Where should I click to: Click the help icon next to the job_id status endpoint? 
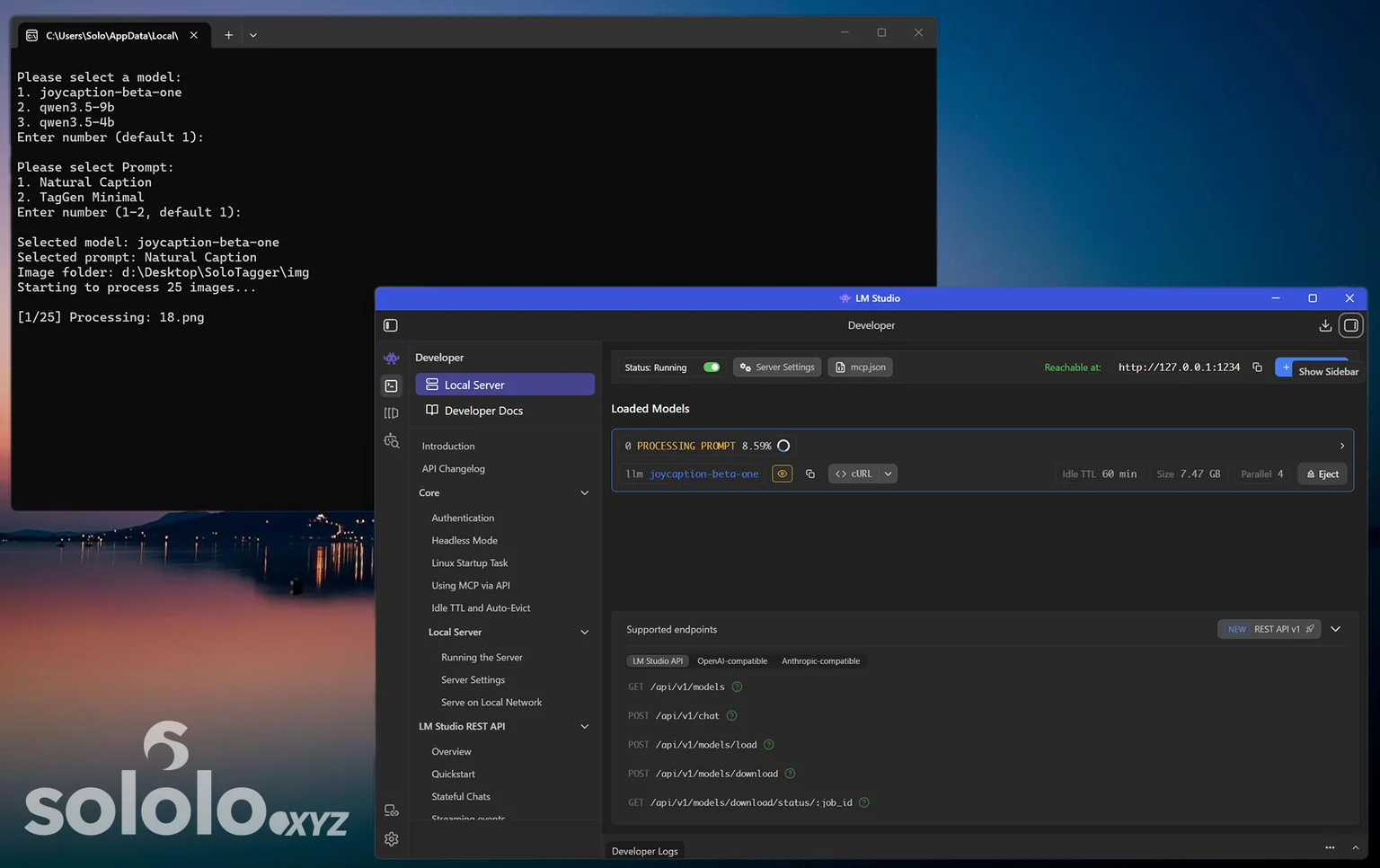[864, 802]
